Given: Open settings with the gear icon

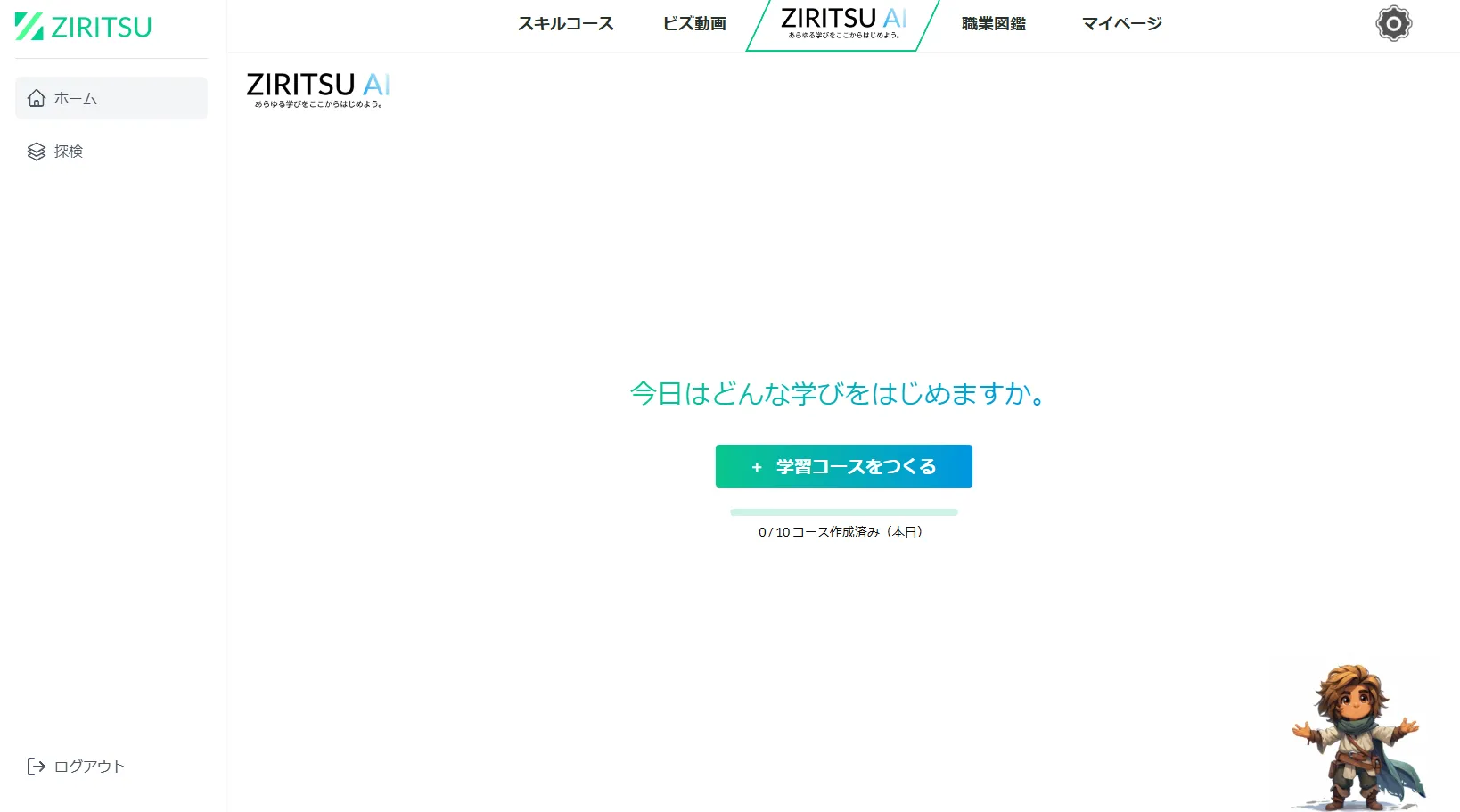Looking at the screenshot, I should pos(1393,24).
